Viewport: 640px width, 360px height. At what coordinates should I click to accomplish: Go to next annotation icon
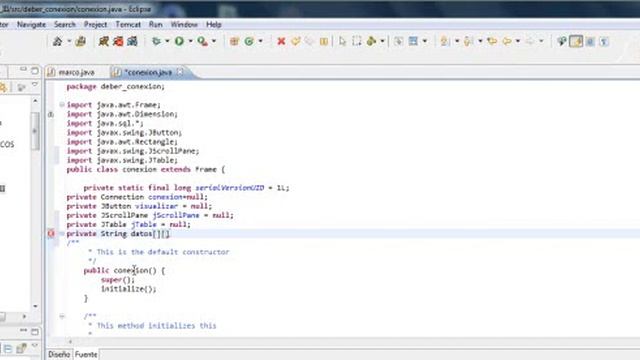tap(444, 41)
